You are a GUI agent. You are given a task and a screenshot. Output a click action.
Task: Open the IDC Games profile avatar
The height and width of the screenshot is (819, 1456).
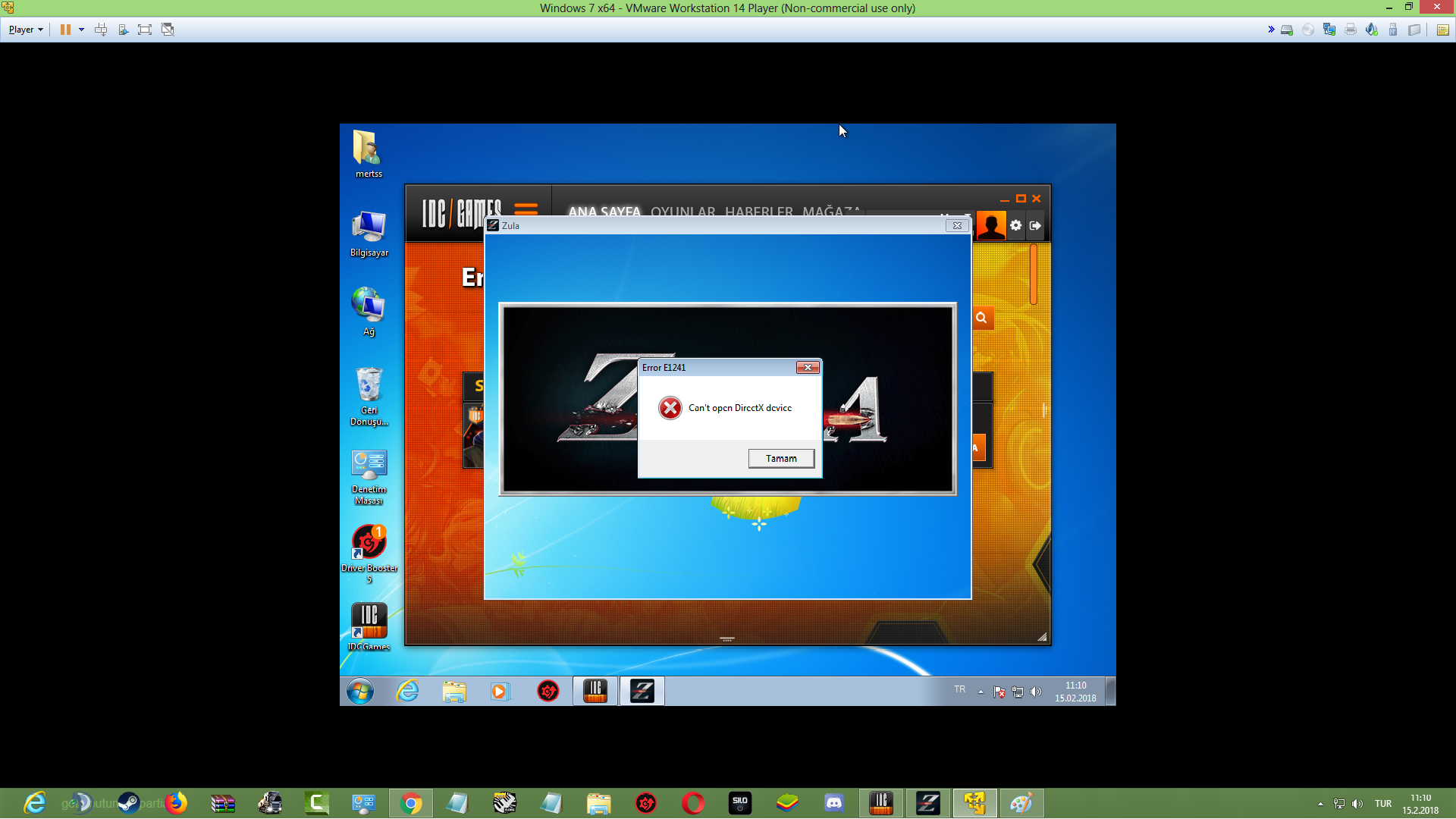pos(991,226)
